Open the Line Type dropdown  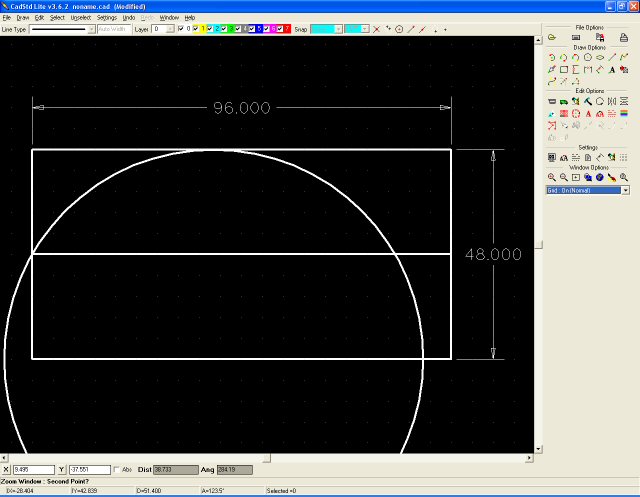(91, 29)
